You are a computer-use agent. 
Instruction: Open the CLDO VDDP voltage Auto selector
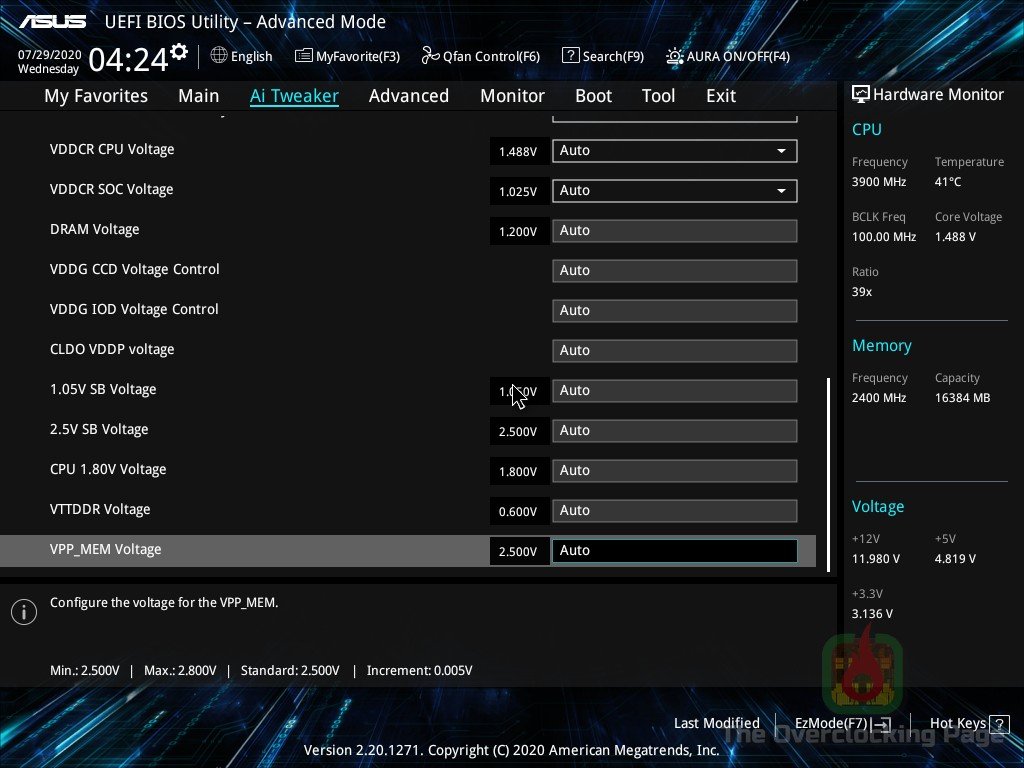(674, 350)
